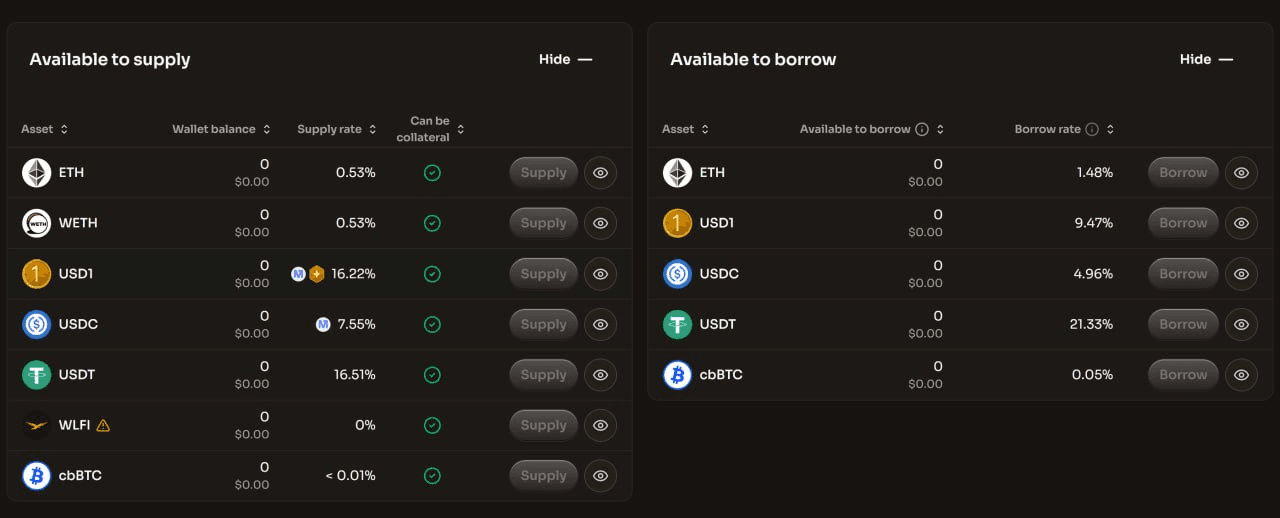This screenshot has height=518, width=1280.
Task: Click Supply button for WLFI
Action: (x=544, y=425)
